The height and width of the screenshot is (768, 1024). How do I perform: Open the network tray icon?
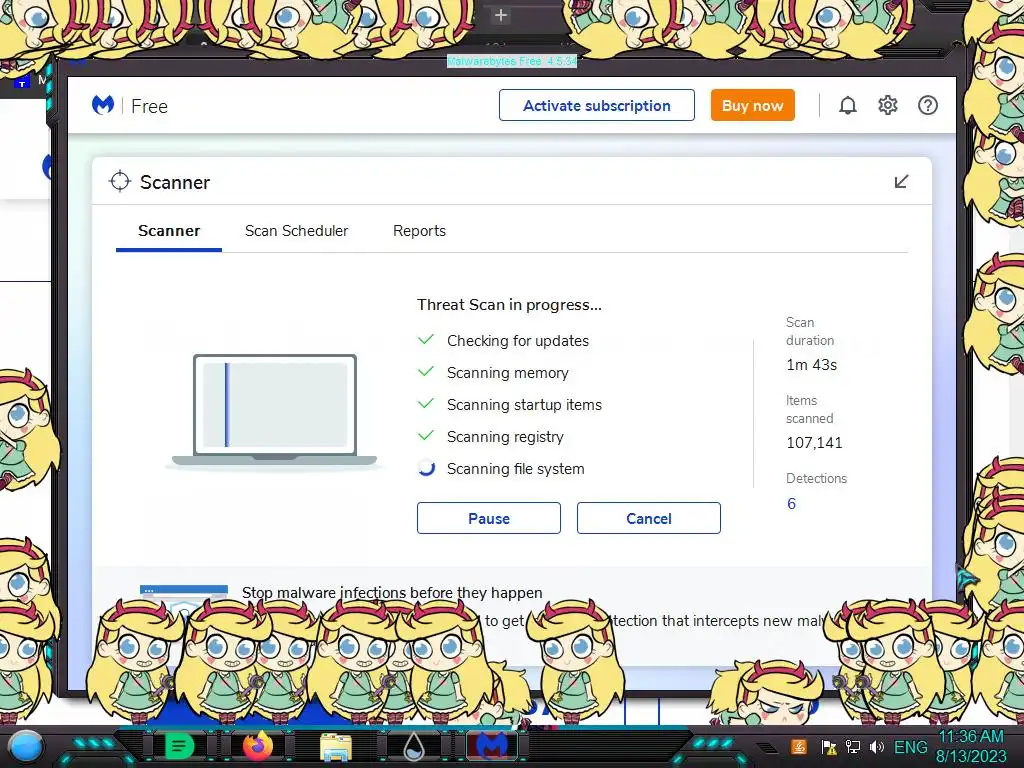click(x=853, y=746)
